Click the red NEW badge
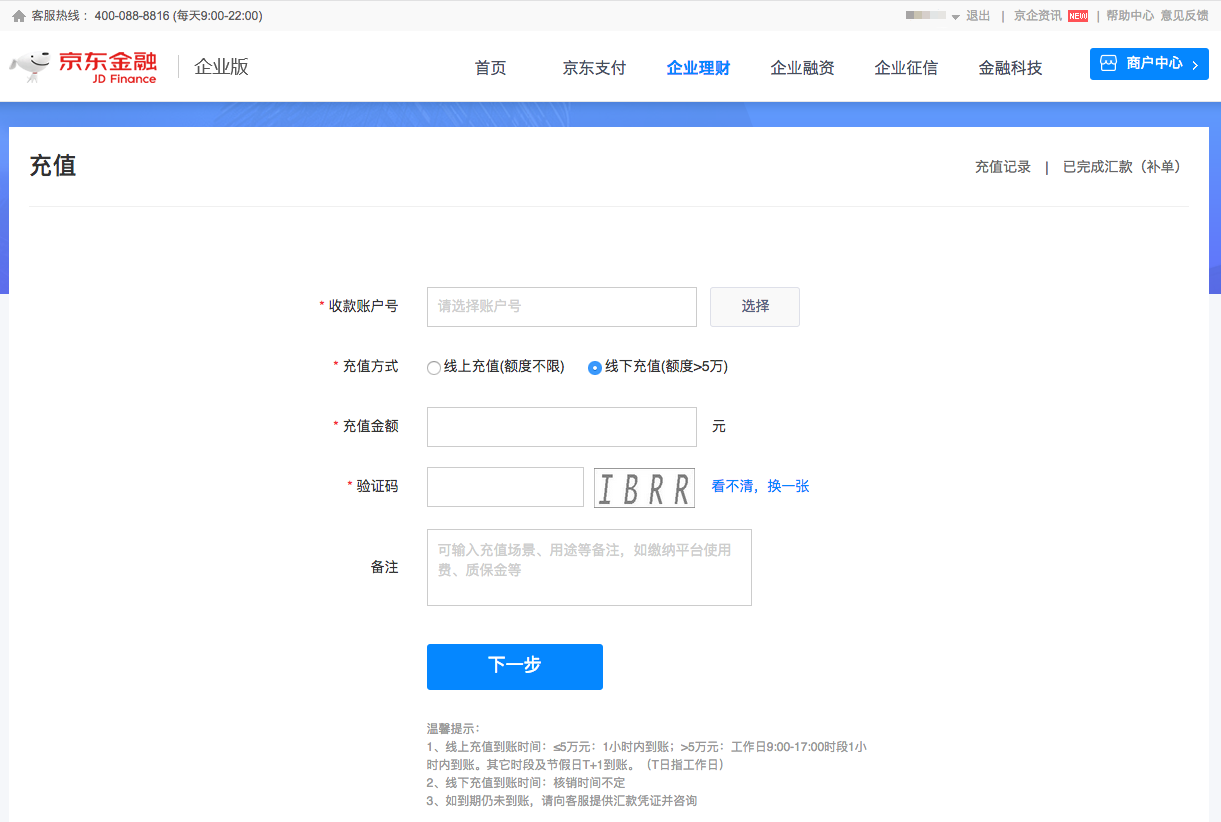This screenshot has height=822, width=1221. [1077, 16]
